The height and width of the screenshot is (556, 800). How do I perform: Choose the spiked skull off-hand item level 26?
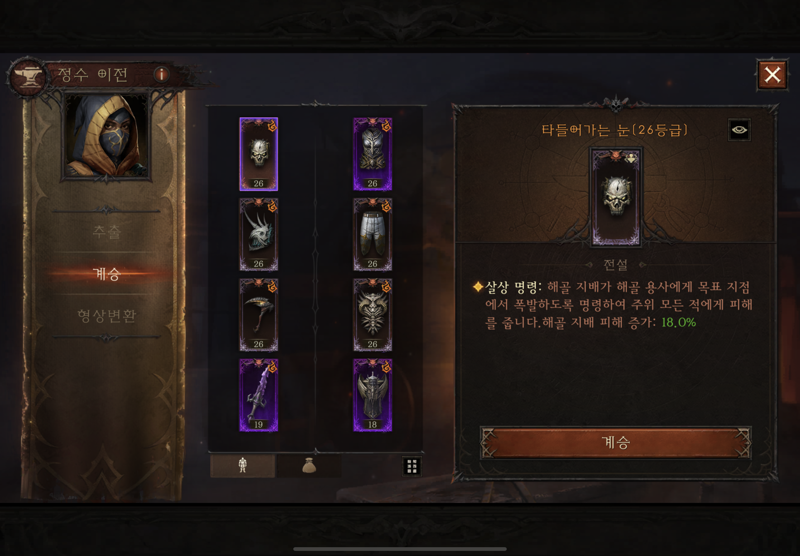[372, 315]
